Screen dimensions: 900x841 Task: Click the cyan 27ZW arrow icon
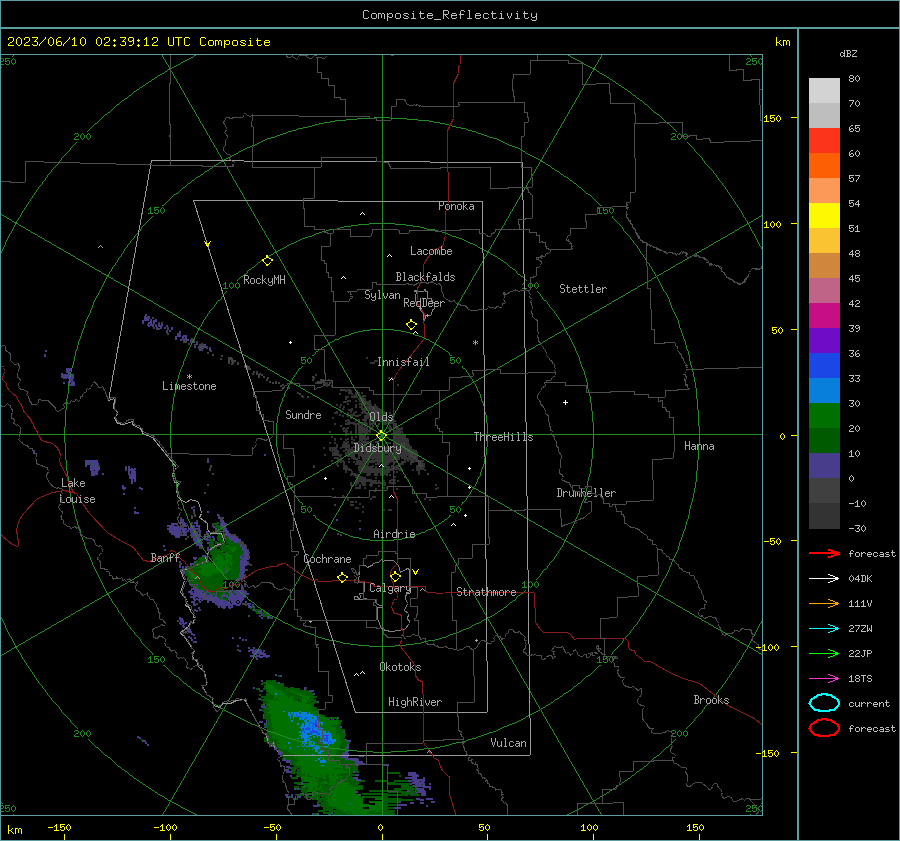(x=824, y=629)
